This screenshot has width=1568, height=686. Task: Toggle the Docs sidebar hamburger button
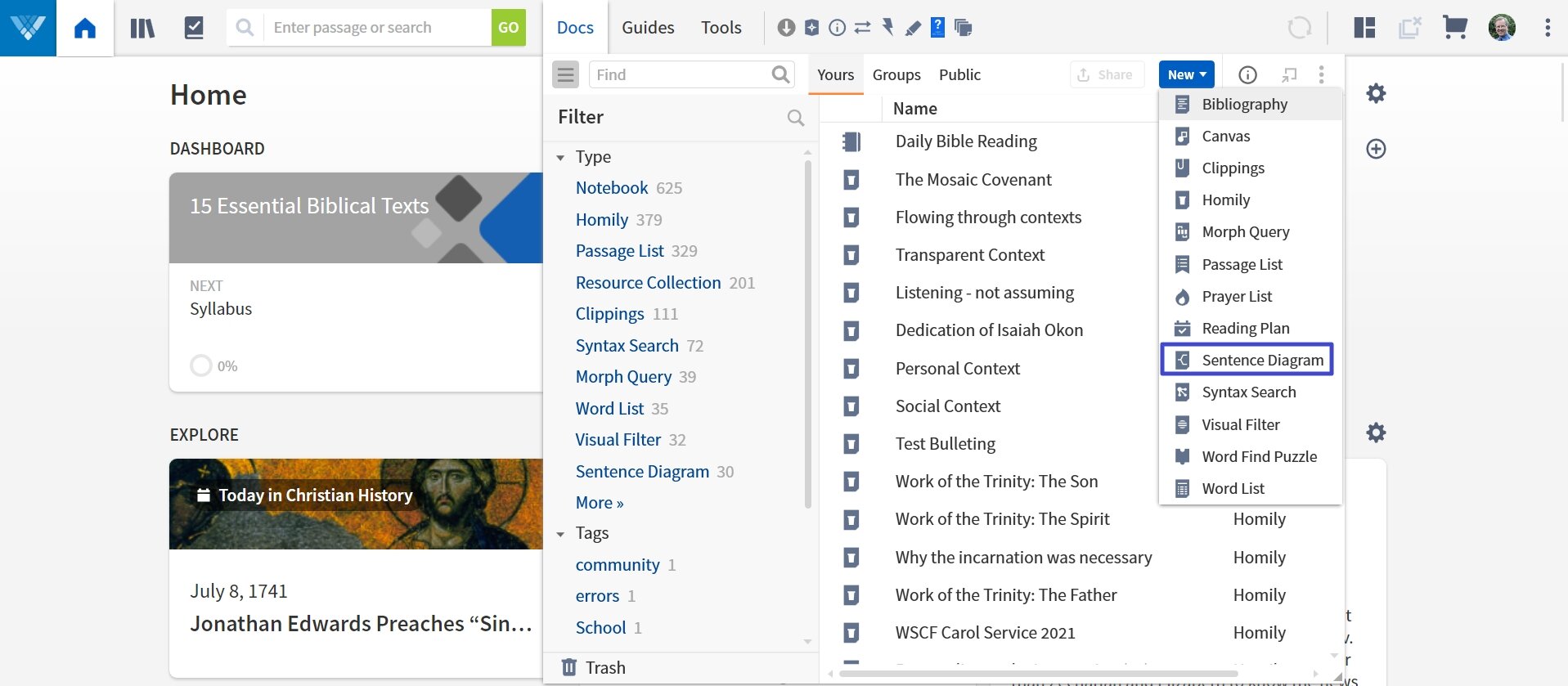click(565, 74)
